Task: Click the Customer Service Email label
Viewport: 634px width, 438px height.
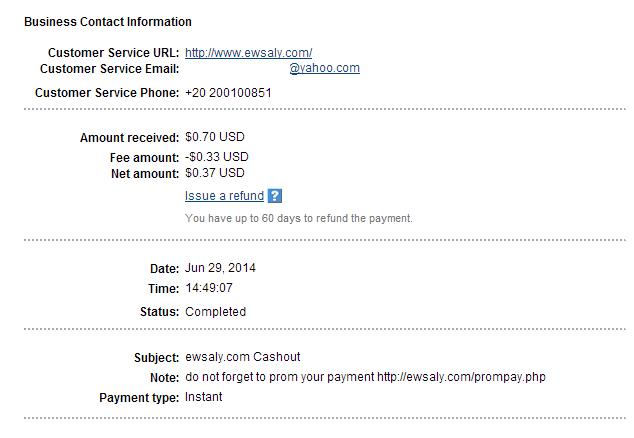Action: (x=109, y=68)
